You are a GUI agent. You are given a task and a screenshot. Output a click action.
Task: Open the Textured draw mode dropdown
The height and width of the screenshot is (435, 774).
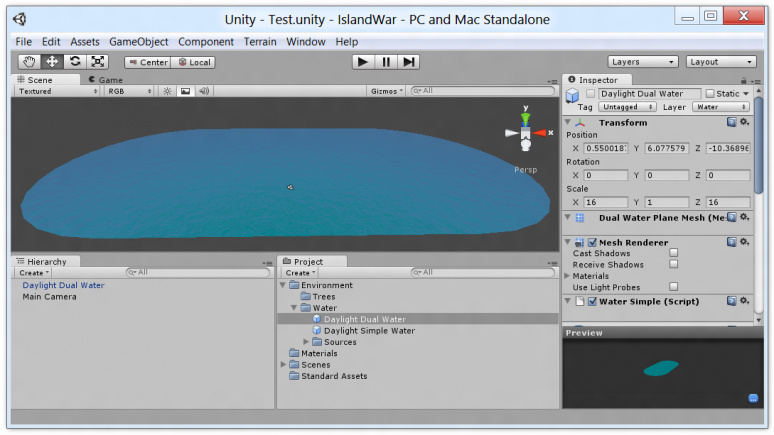[x=57, y=91]
